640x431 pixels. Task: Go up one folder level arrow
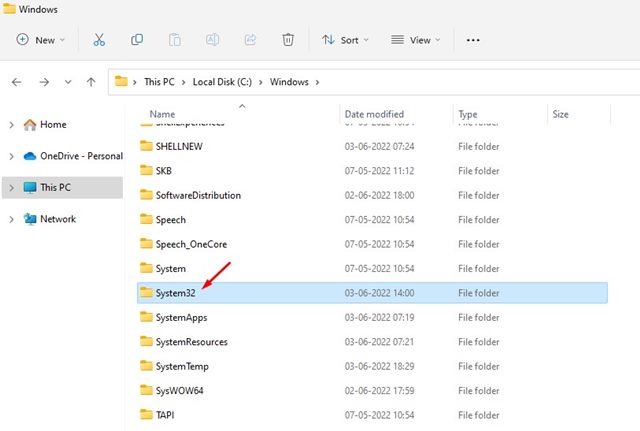(92, 81)
